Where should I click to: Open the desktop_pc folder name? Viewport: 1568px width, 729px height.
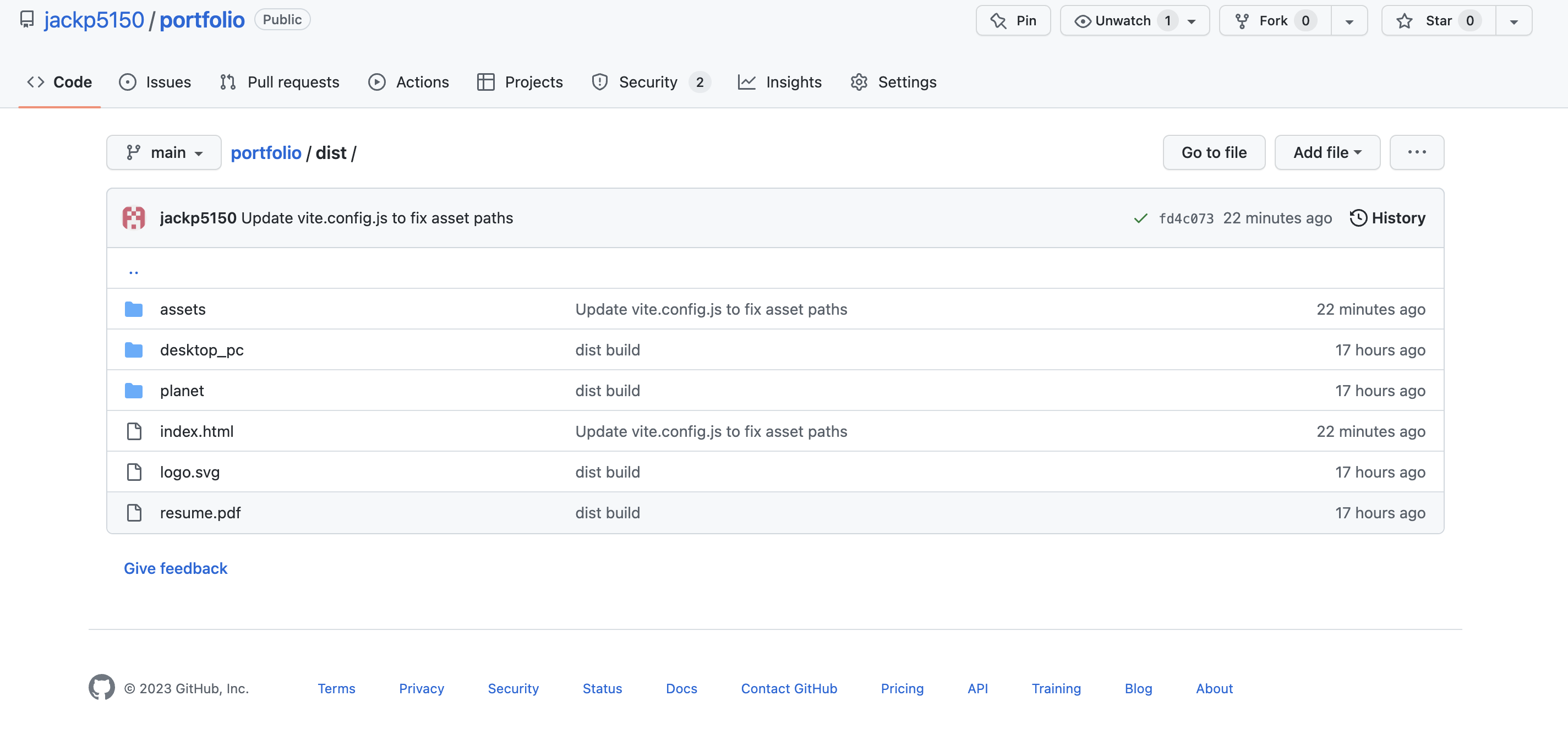tap(201, 350)
